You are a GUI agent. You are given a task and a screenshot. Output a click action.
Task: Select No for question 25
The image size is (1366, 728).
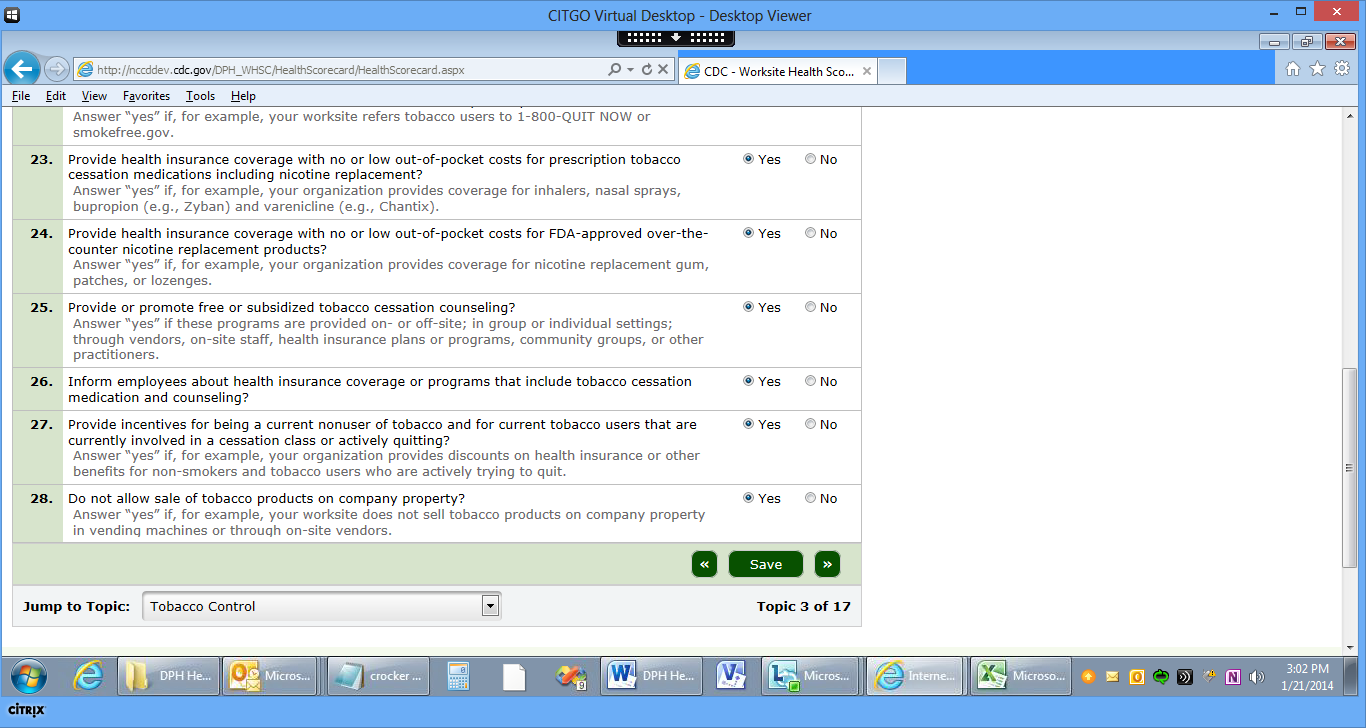point(810,307)
